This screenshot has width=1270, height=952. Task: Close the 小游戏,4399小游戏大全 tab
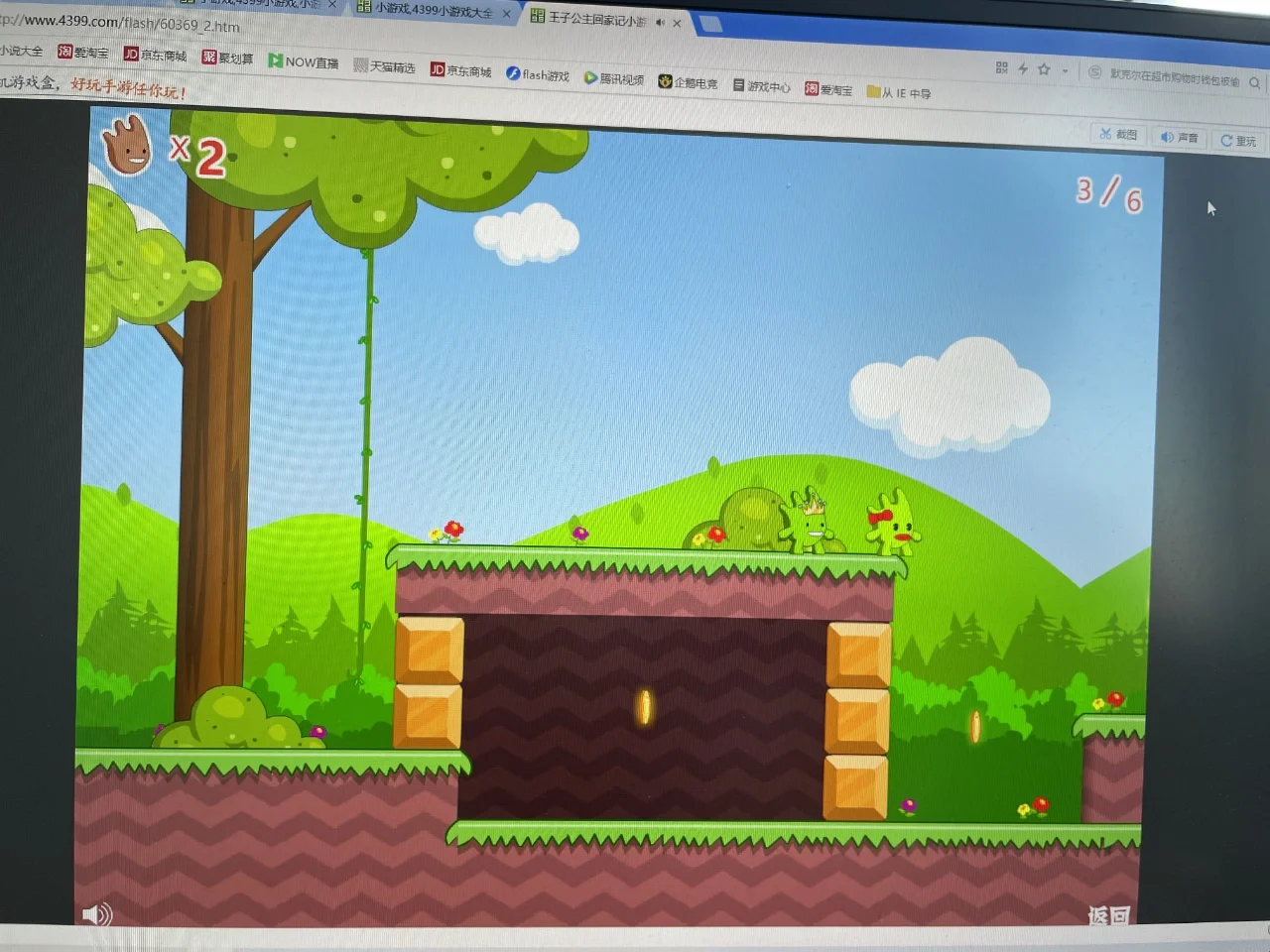pos(506,14)
